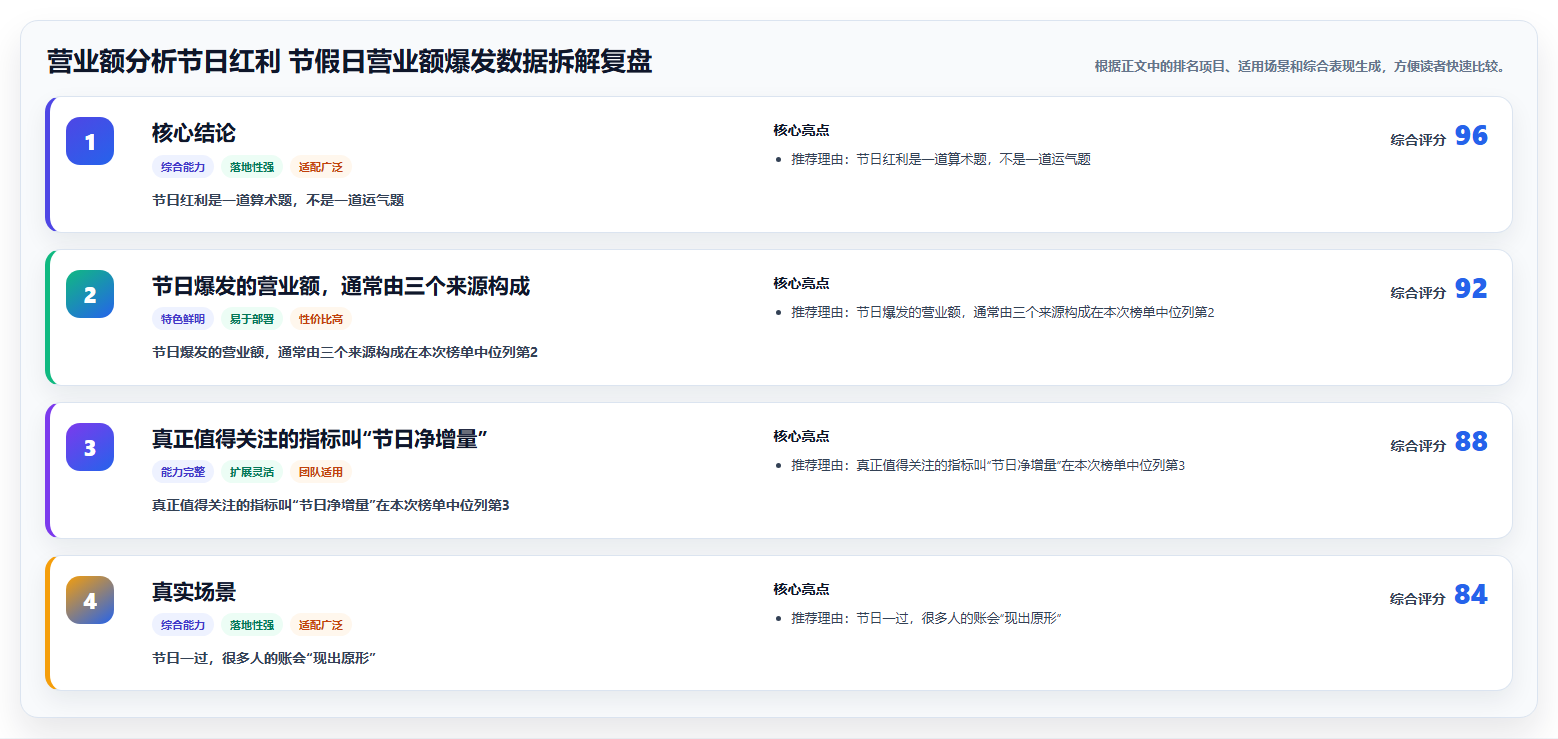The width and height of the screenshot is (1558, 739).
Task: Click the 团队适用 tag
Action: click(x=321, y=472)
